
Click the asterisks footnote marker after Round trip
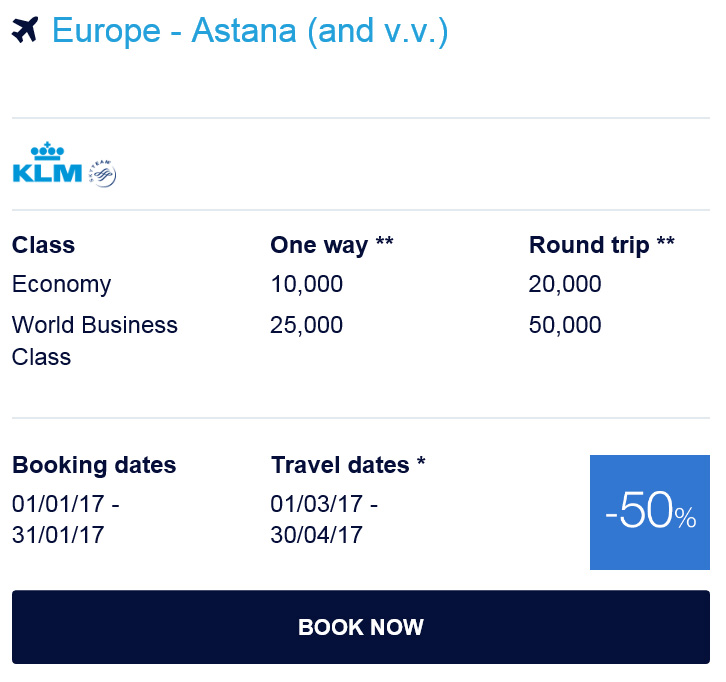click(x=665, y=243)
